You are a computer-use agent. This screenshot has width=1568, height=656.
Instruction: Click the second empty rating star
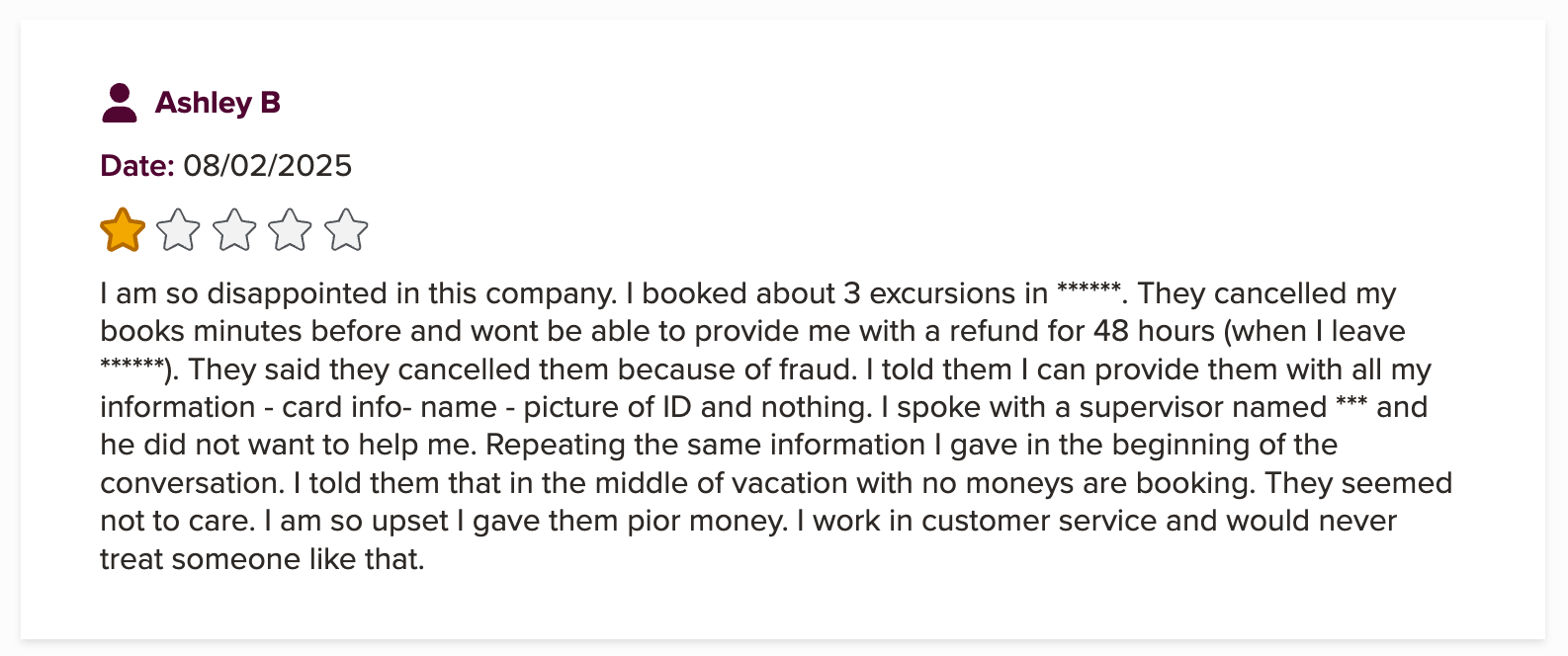(179, 231)
